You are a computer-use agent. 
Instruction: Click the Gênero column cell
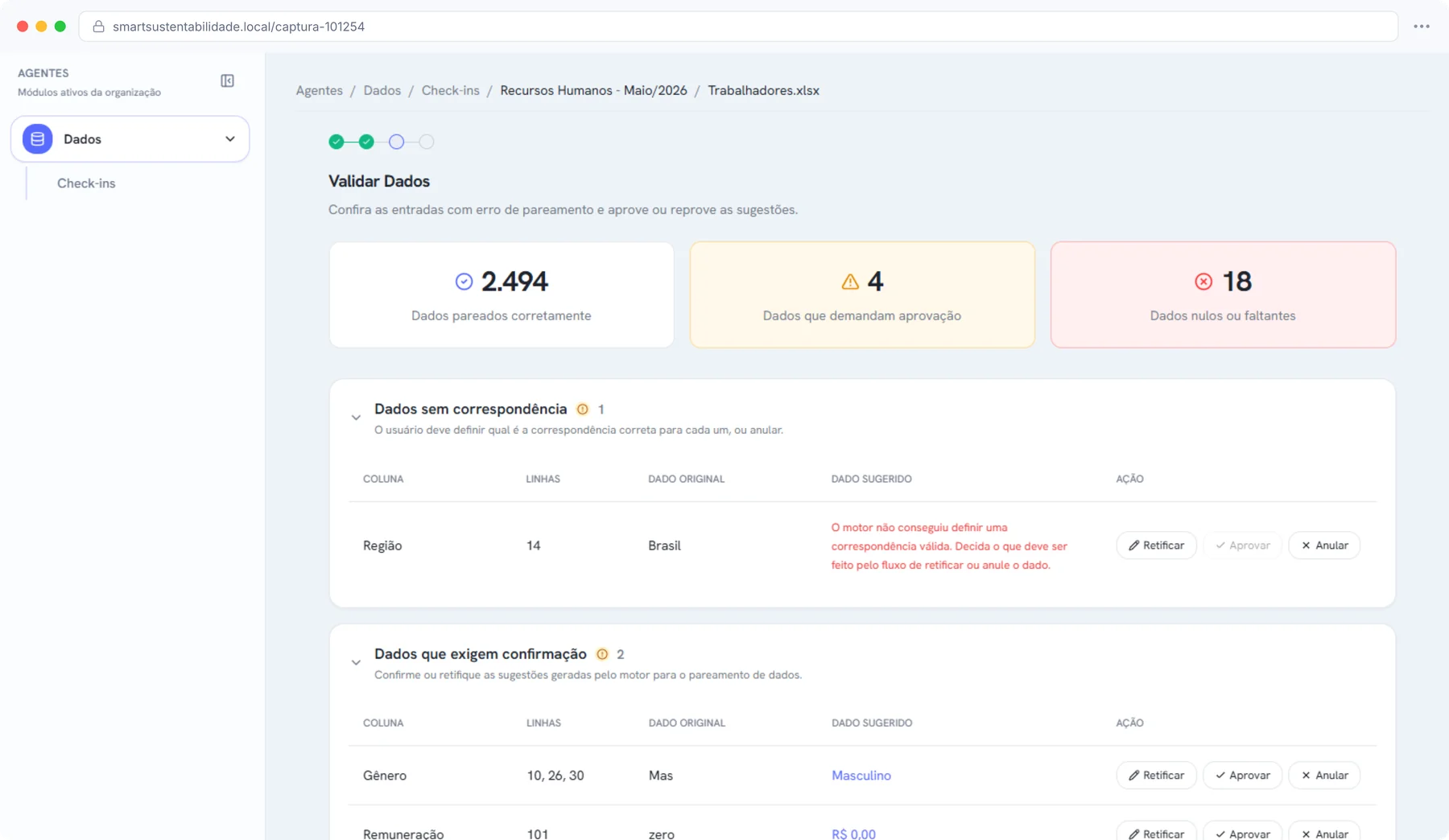click(385, 776)
